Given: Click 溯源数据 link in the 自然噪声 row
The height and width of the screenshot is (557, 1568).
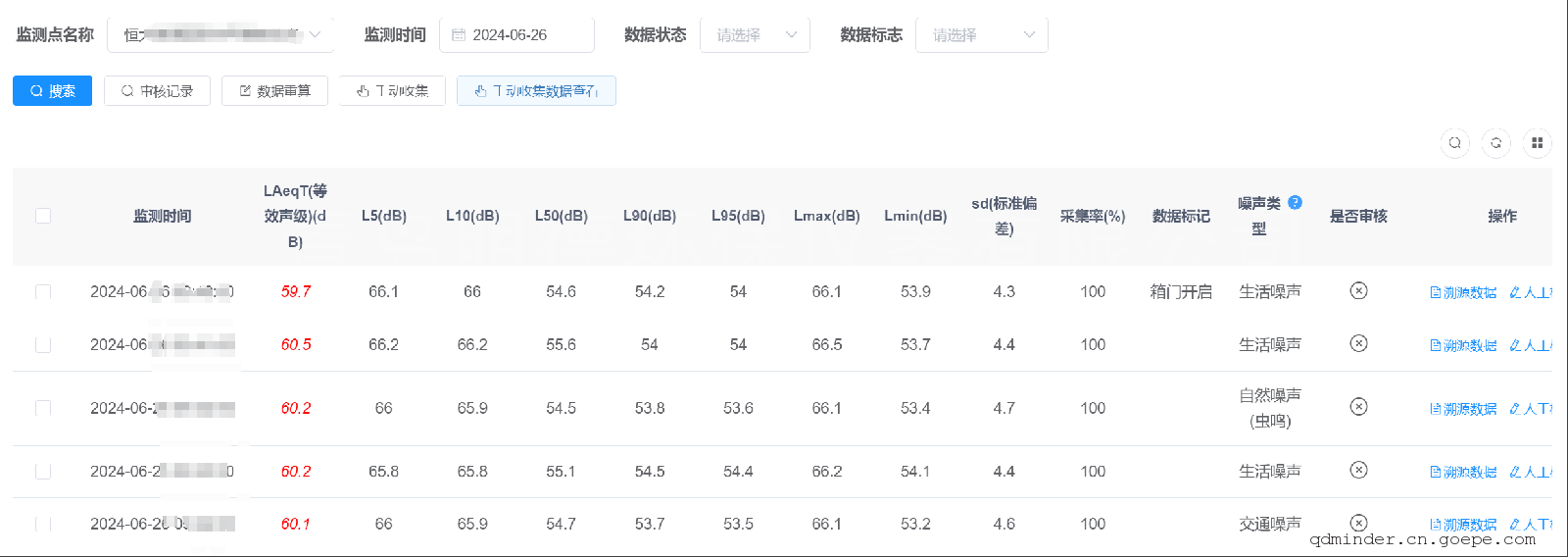Looking at the screenshot, I should (1463, 409).
